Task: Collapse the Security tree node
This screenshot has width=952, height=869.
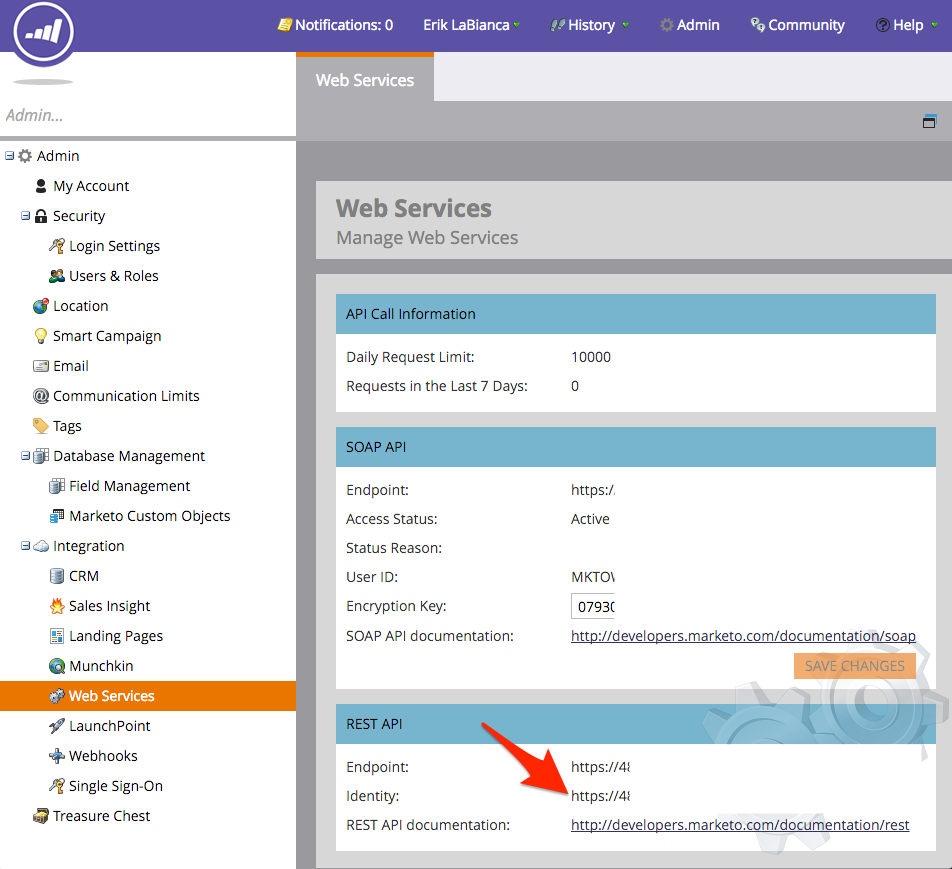Action: coord(26,216)
